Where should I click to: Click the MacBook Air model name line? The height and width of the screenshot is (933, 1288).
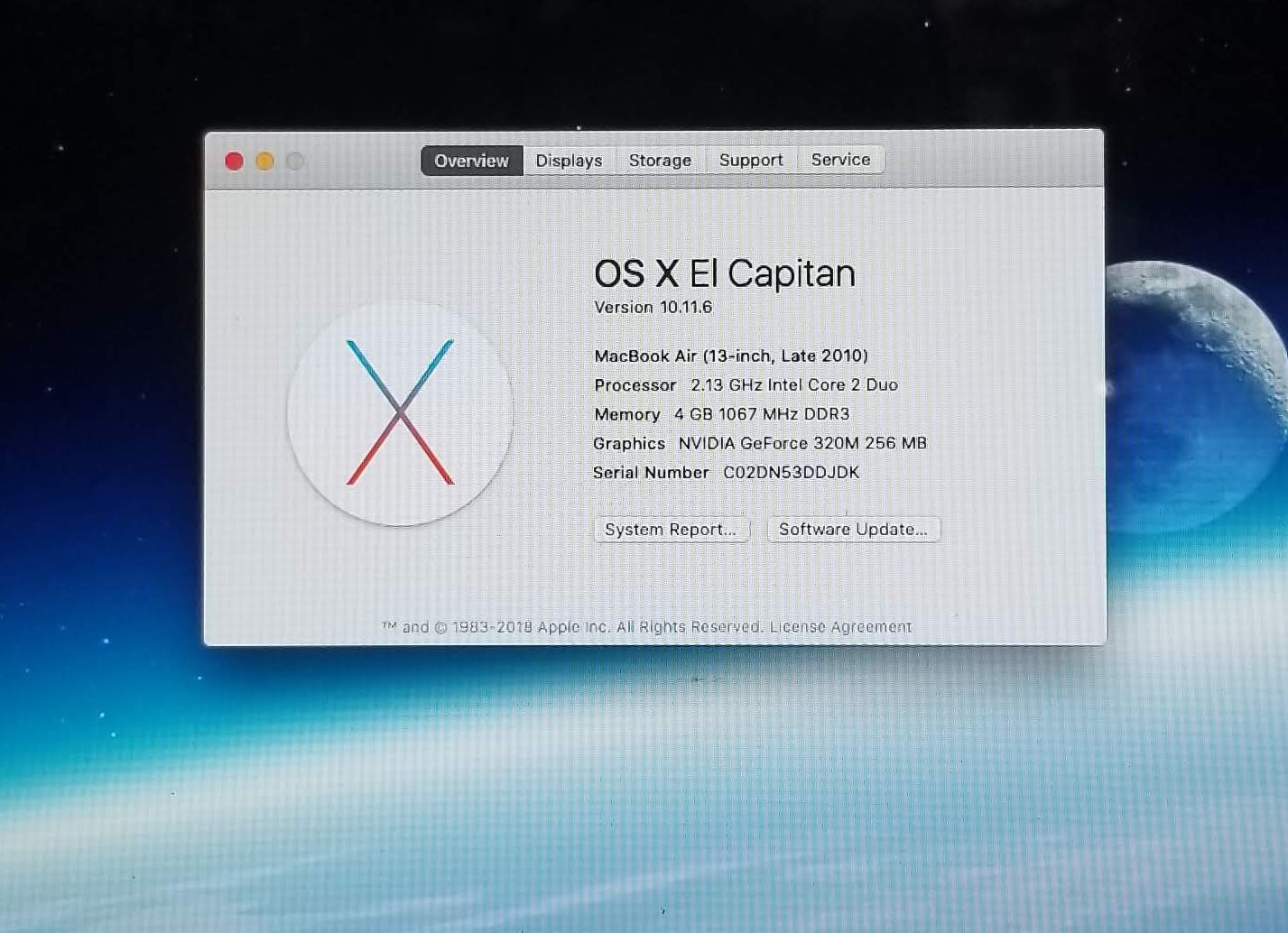tap(731, 356)
